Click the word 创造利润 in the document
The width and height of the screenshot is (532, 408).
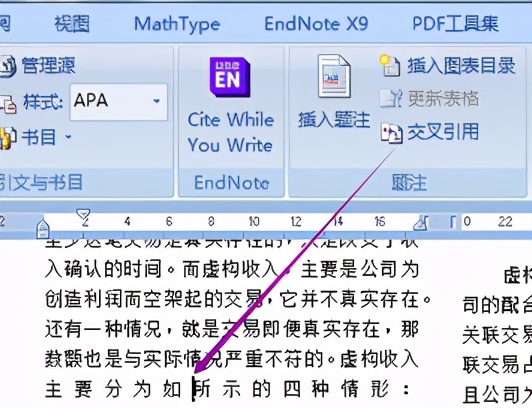pos(84,299)
